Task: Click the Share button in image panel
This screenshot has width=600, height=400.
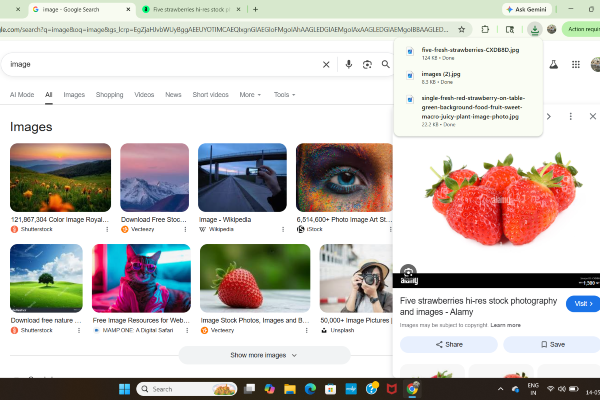Action: click(x=449, y=344)
